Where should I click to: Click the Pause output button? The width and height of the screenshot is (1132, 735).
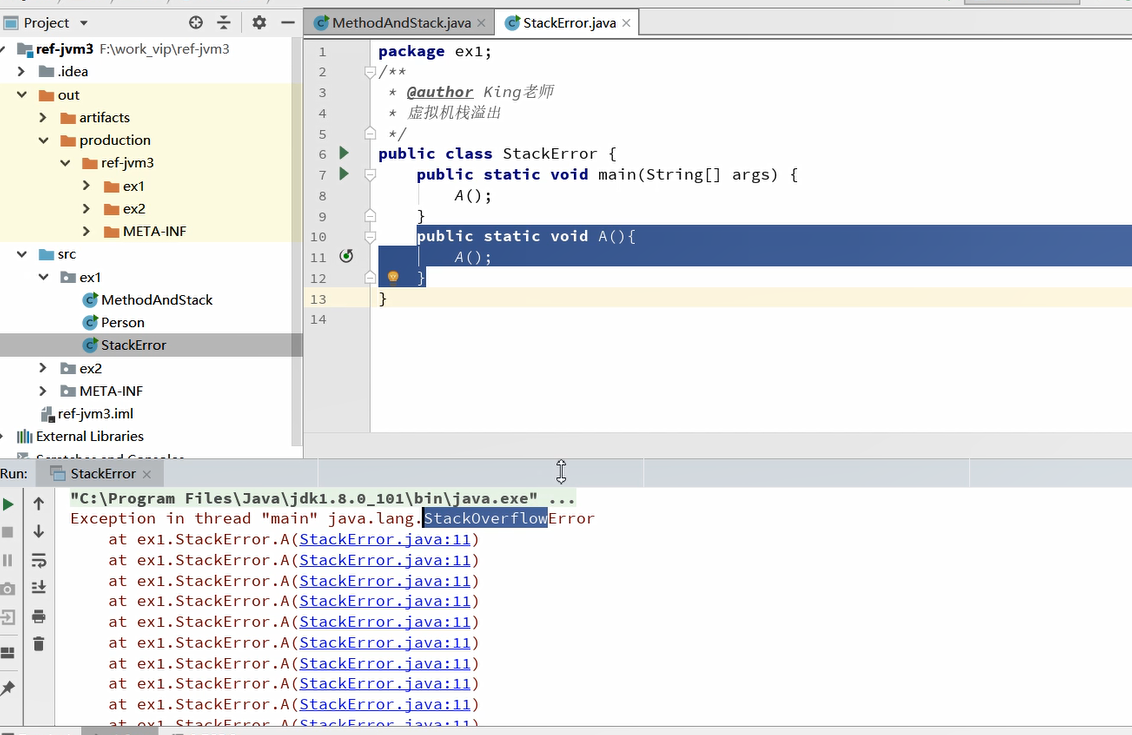tap(8, 560)
